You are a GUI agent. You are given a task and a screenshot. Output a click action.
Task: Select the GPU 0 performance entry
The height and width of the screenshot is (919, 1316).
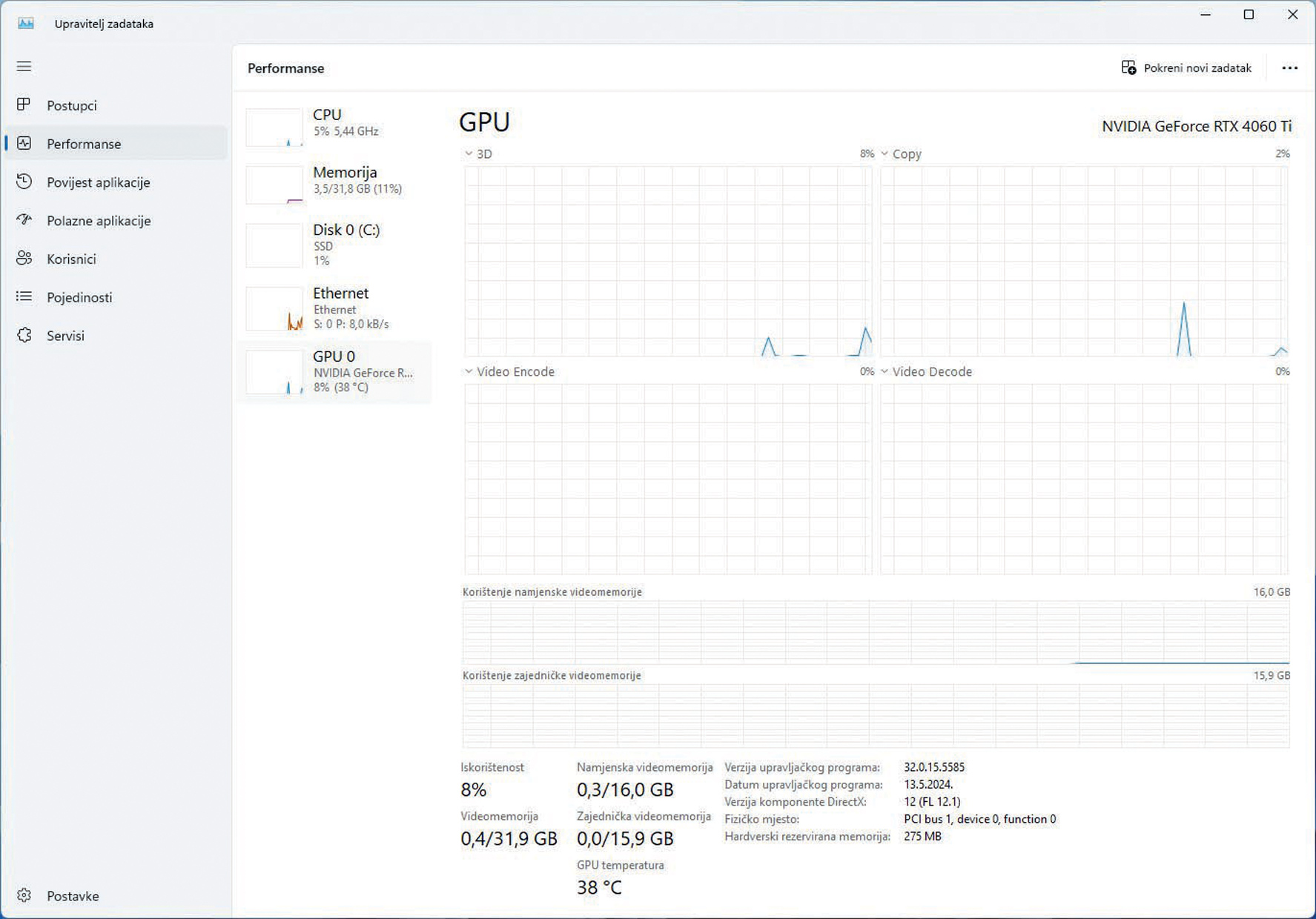coord(334,372)
